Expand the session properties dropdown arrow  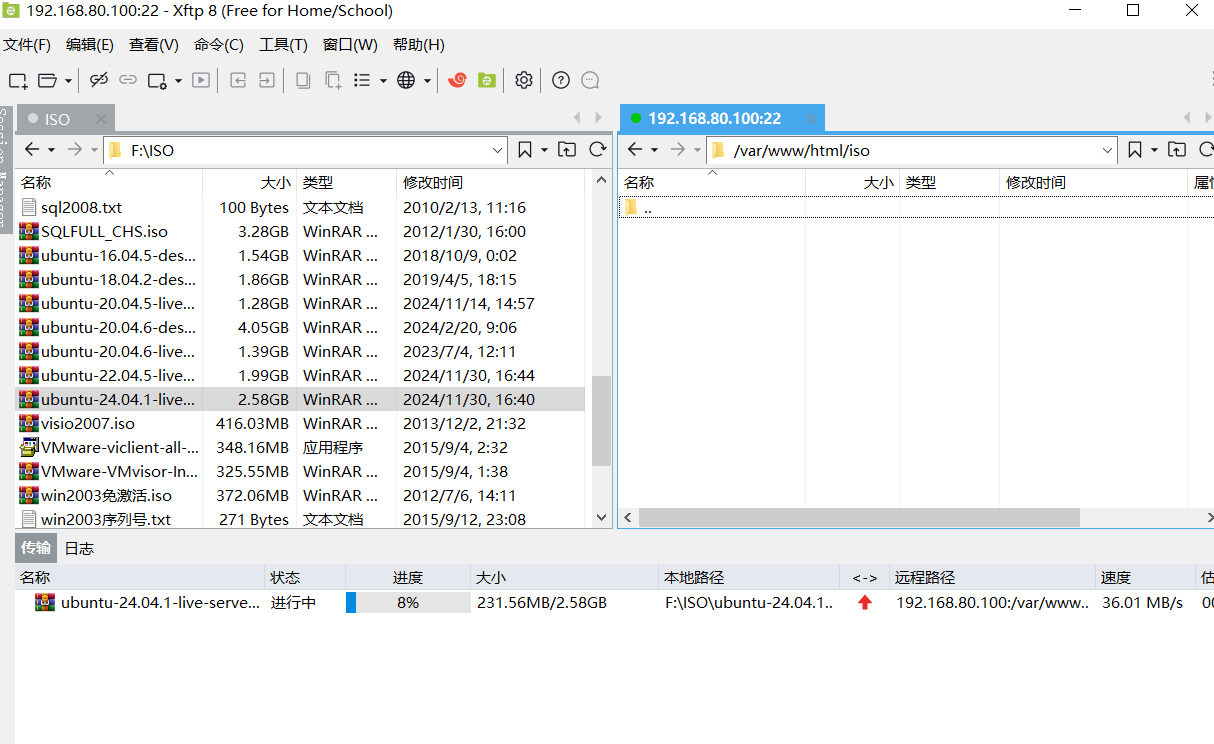(x=178, y=80)
